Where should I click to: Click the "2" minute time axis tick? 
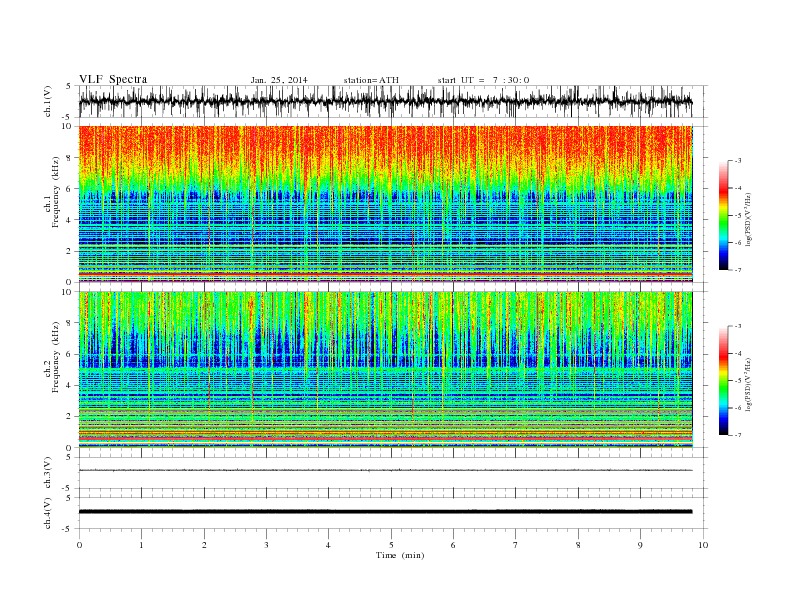click(204, 545)
